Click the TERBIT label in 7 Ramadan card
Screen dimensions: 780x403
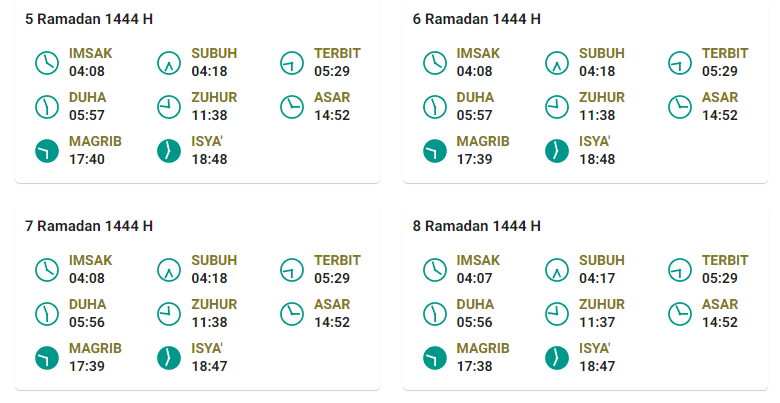[337, 260]
